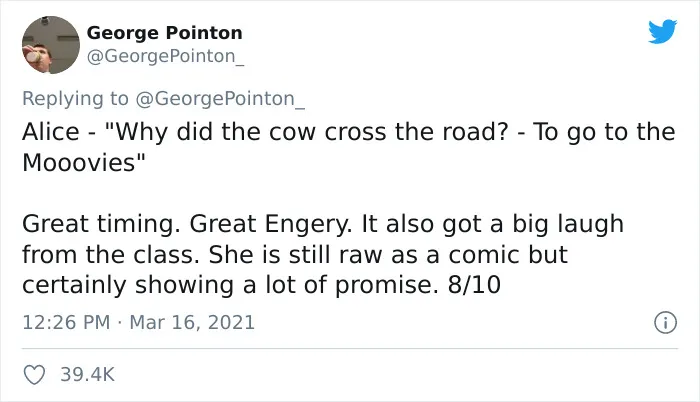Open the tweet info icon
The image size is (700, 402).
pyautogui.click(x=665, y=322)
